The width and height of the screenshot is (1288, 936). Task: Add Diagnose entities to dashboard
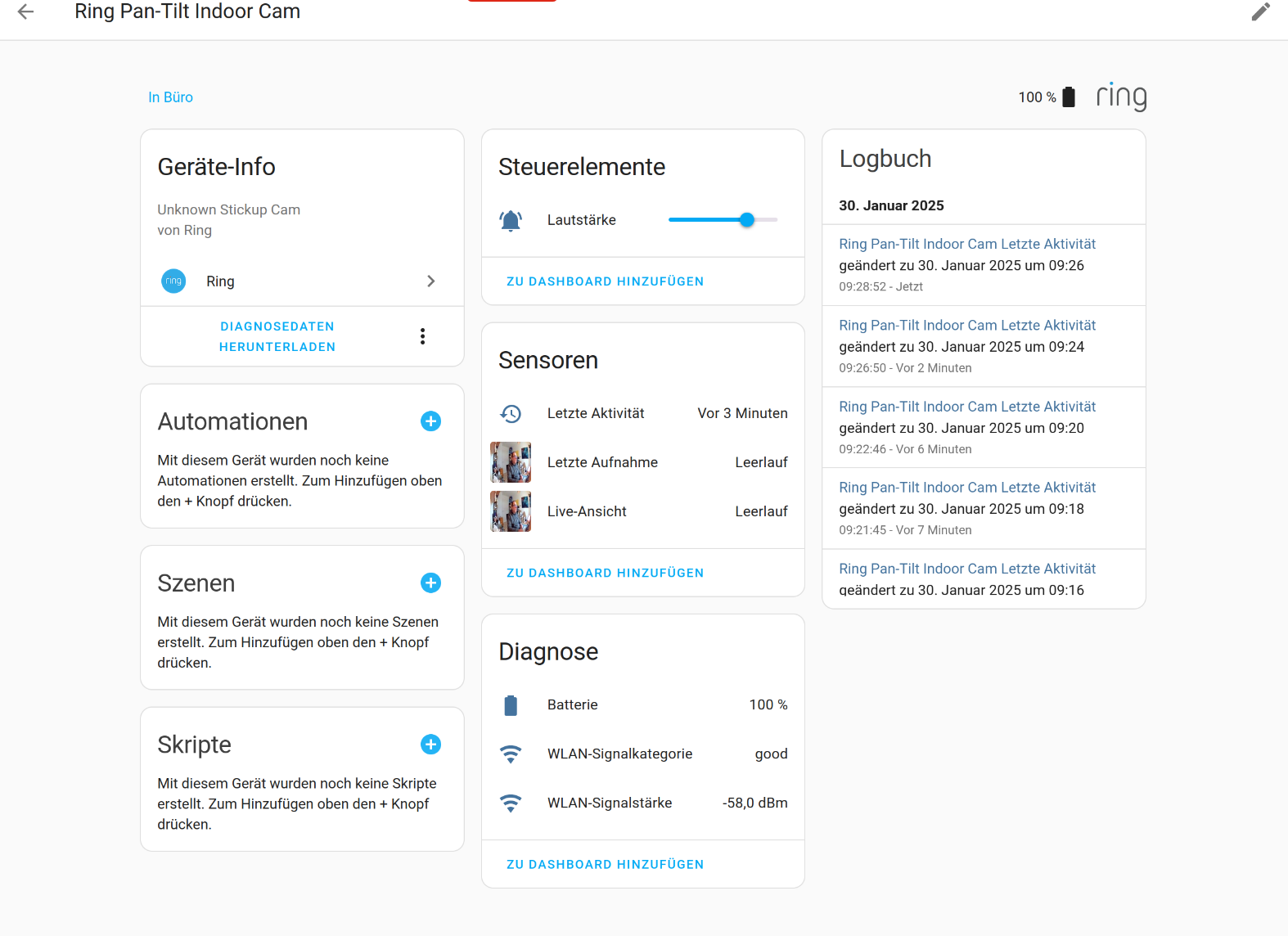pyautogui.click(x=606, y=864)
